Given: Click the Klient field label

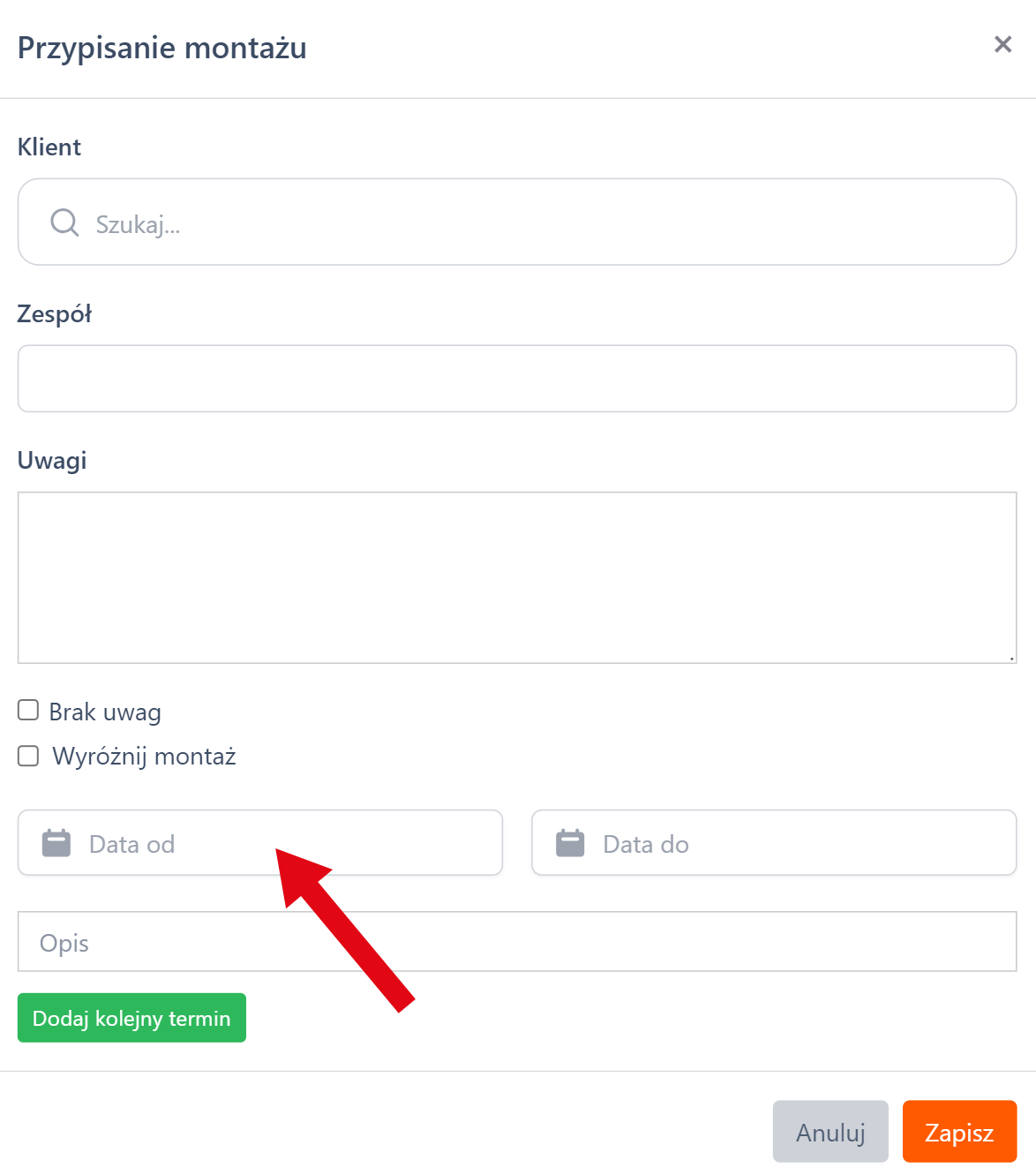Looking at the screenshot, I should click(49, 147).
